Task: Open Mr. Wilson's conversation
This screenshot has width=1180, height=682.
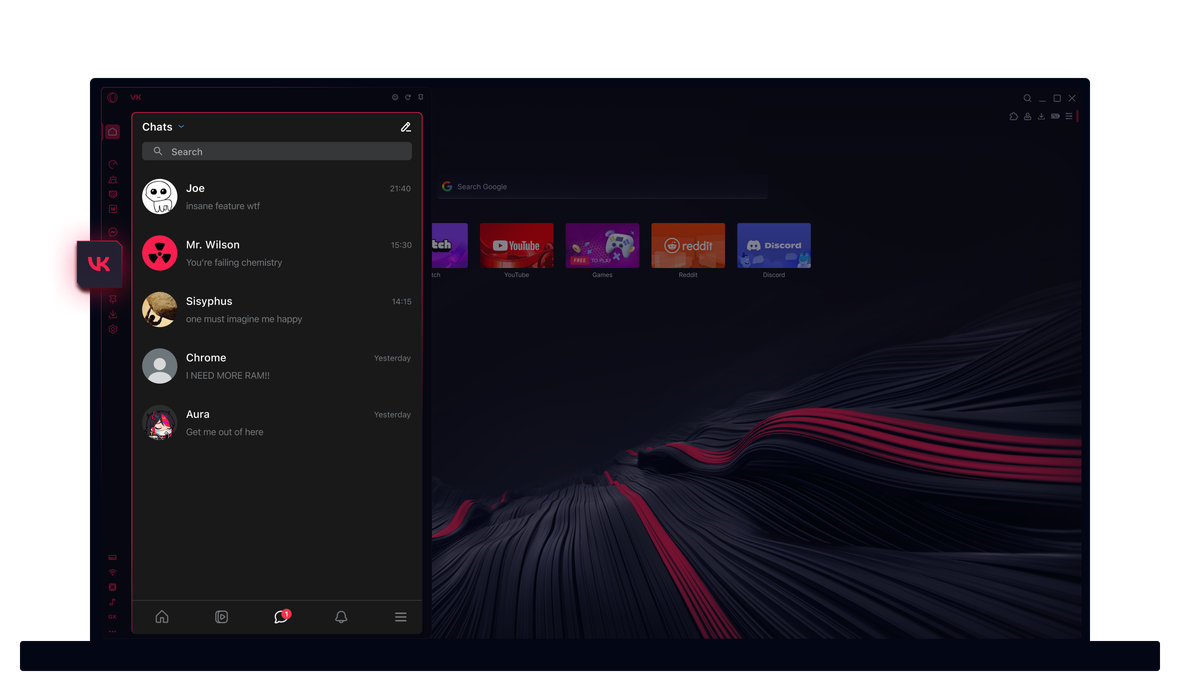Action: (x=276, y=253)
